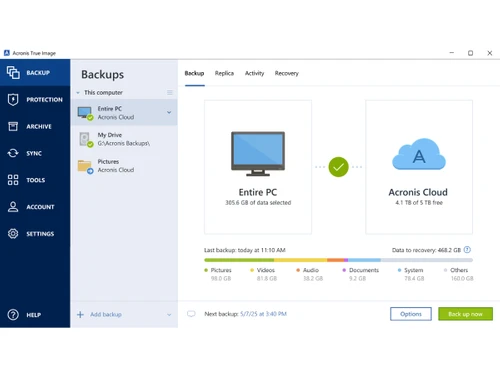500x375 pixels.
Task: Open the Activity tab
Action: tap(254, 73)
